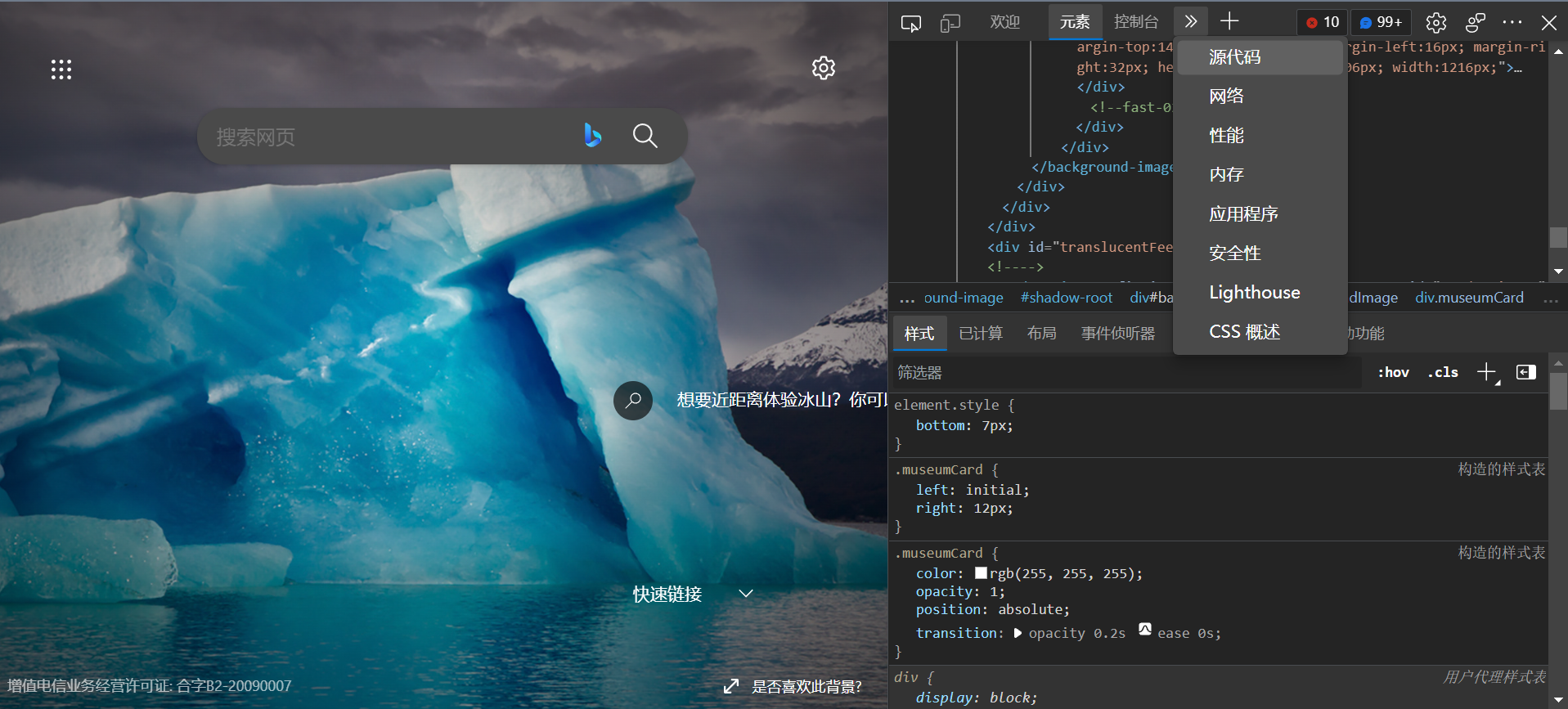Toggle the :hov element state panel

(1393, 373)
